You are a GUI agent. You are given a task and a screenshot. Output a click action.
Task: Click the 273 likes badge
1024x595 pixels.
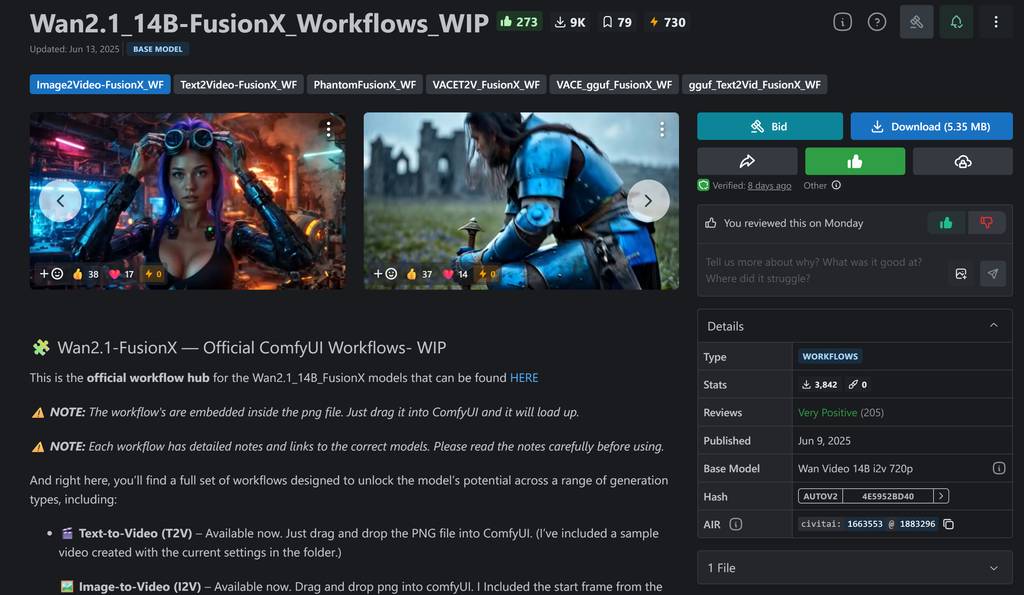click(x=519, y=22)
